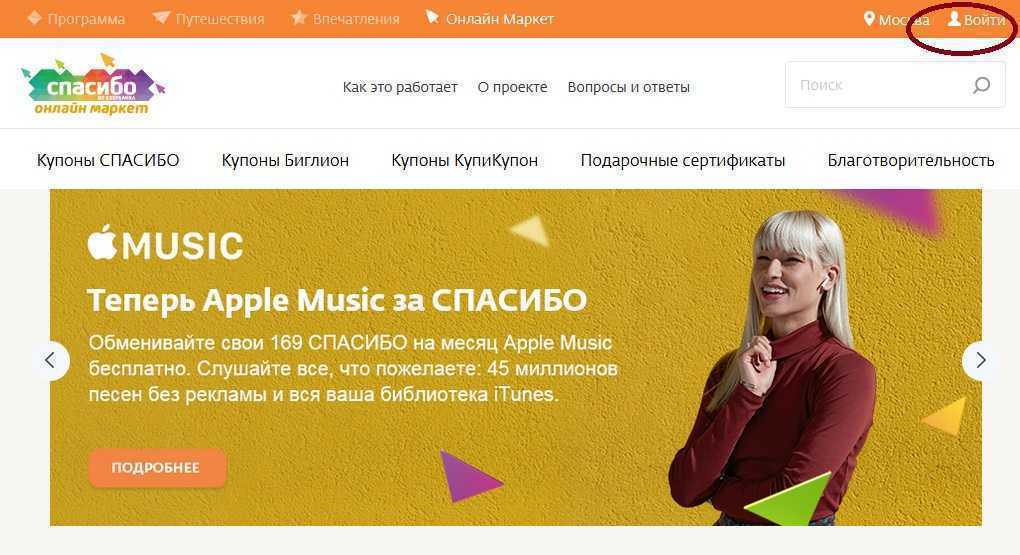Go to previous banner slide arrow

click(x=50, y=360)
